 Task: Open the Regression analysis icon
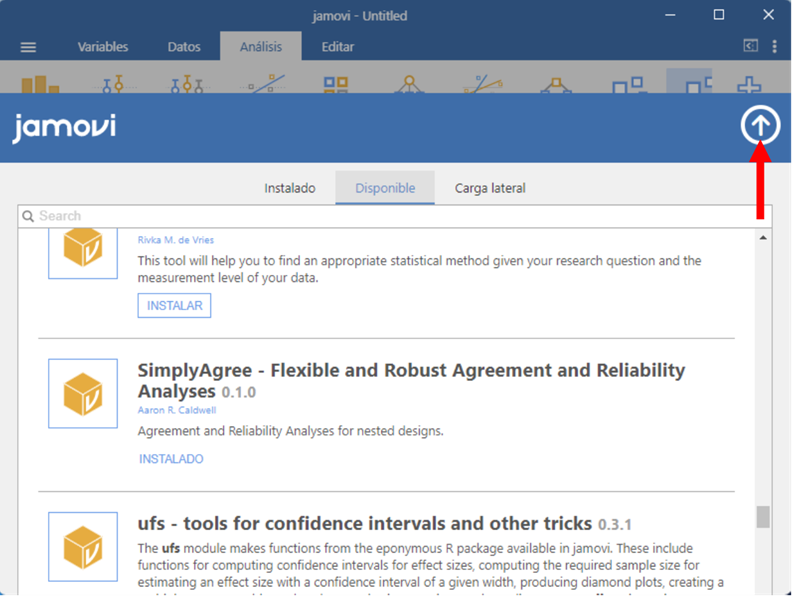[264, 85]
